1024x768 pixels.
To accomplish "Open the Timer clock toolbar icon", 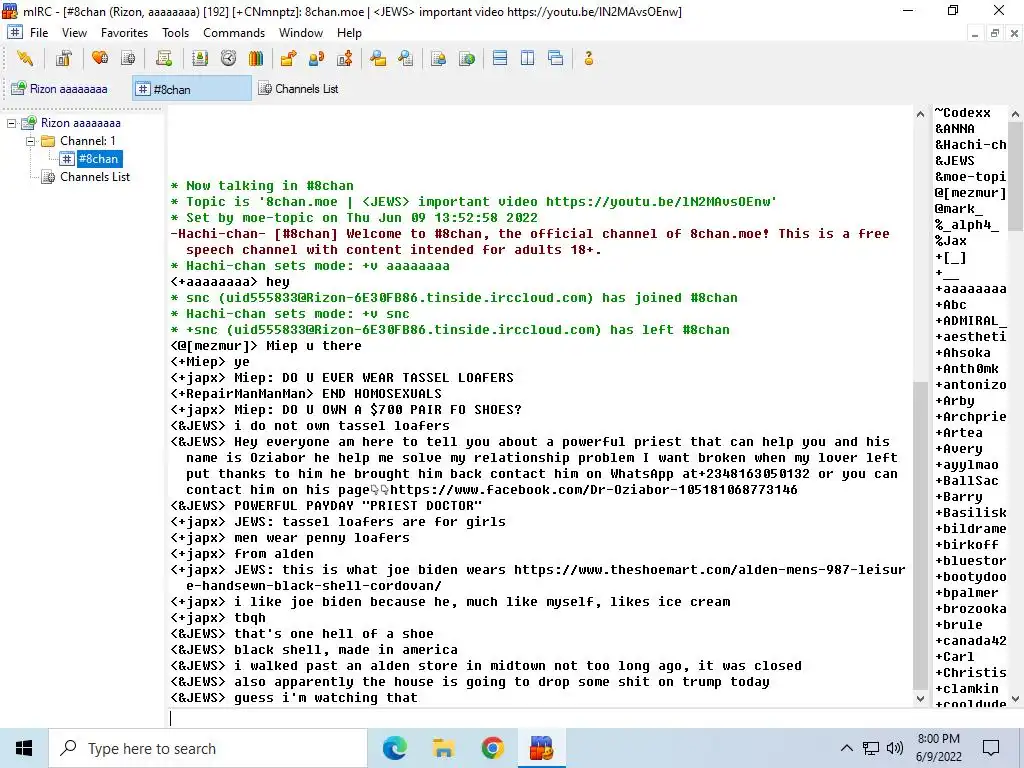I will tap(228, 59).
